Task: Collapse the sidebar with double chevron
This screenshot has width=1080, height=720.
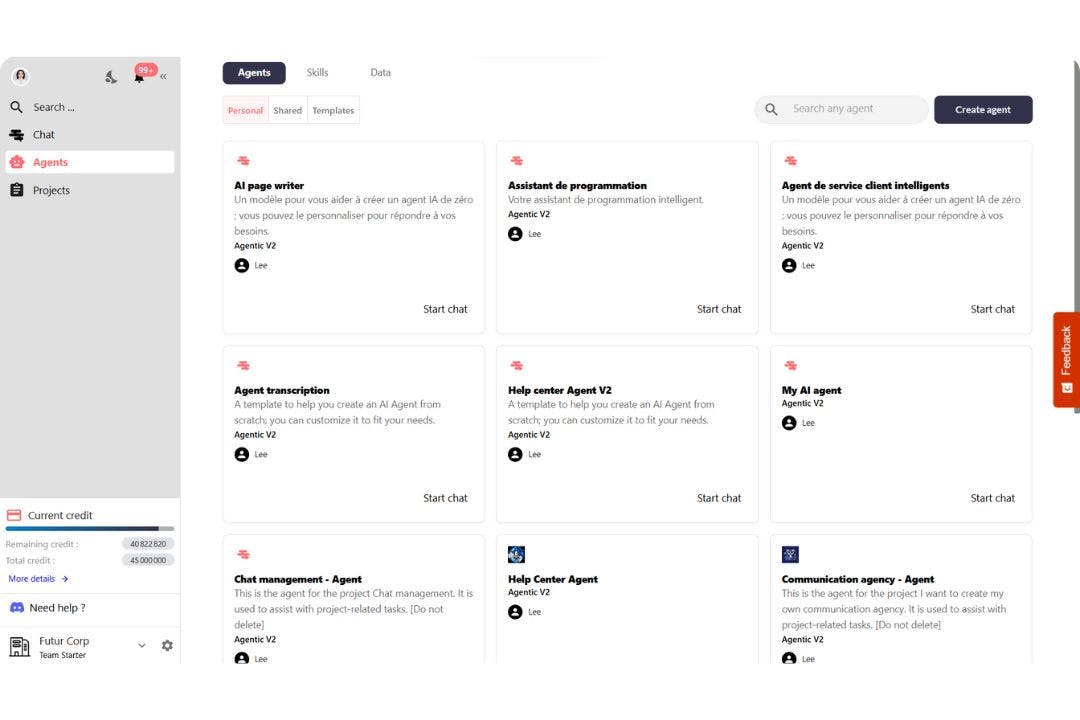Action: (163, 76)
